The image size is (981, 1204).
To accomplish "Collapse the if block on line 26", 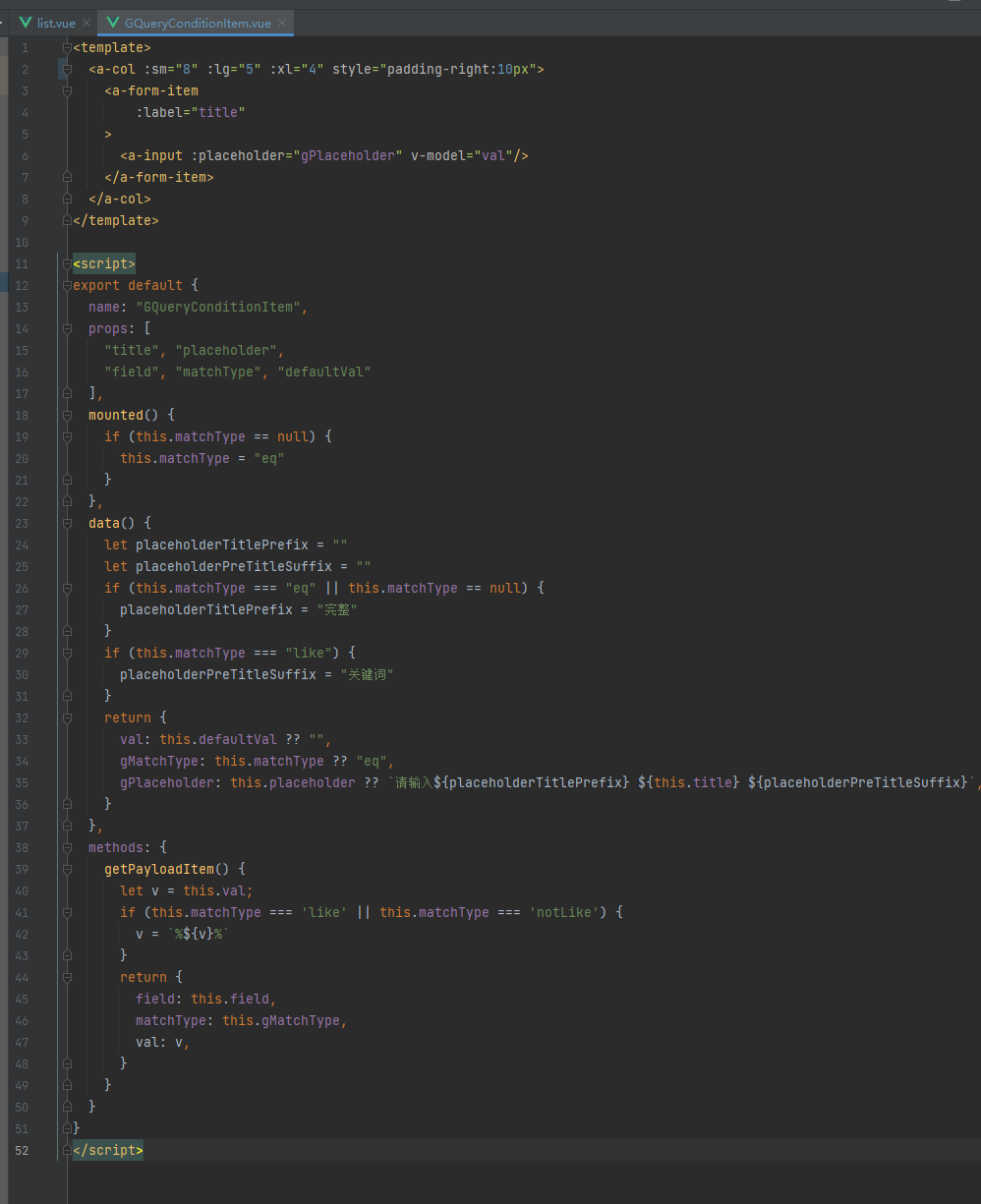I will pyautogui.click(x=67, y=588).
